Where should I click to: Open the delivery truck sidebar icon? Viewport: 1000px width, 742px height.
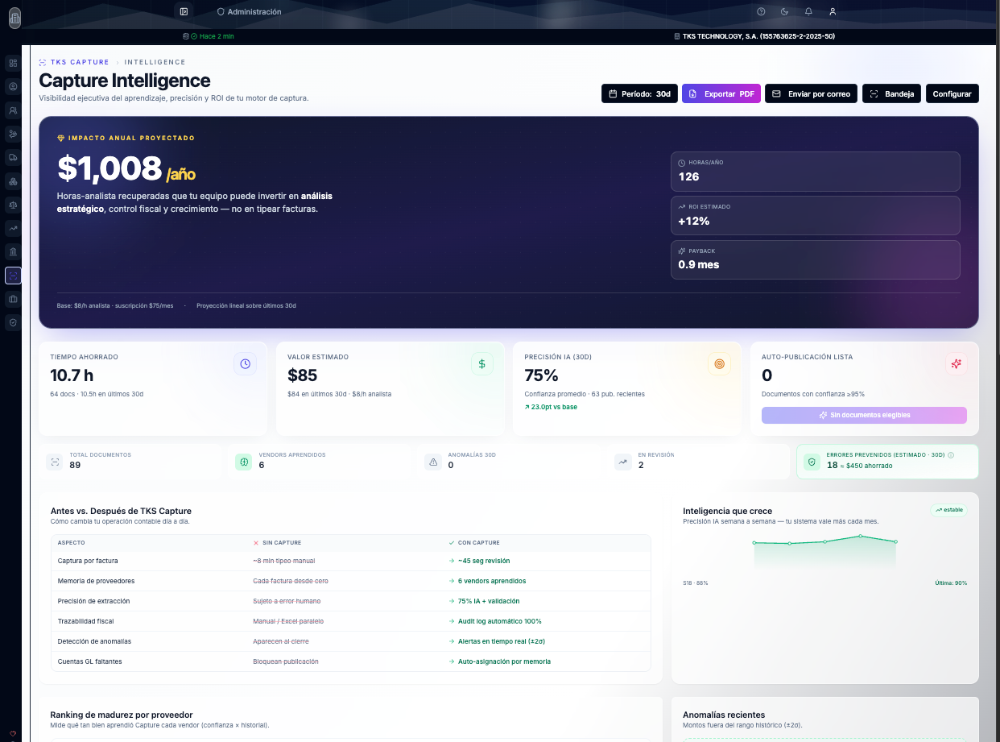[13, 158]
